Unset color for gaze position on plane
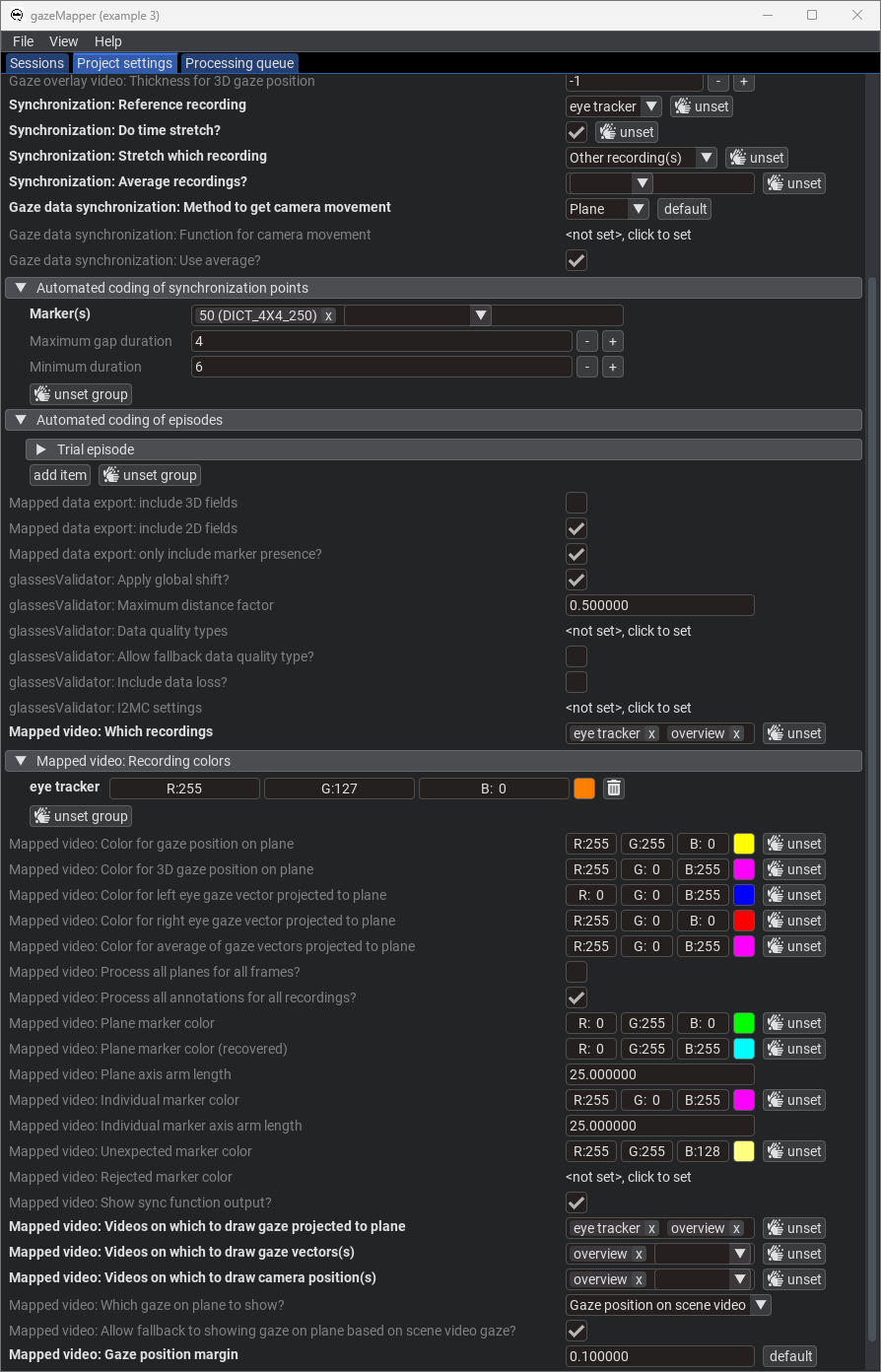The image size is (881, 1372). [793, 844]
